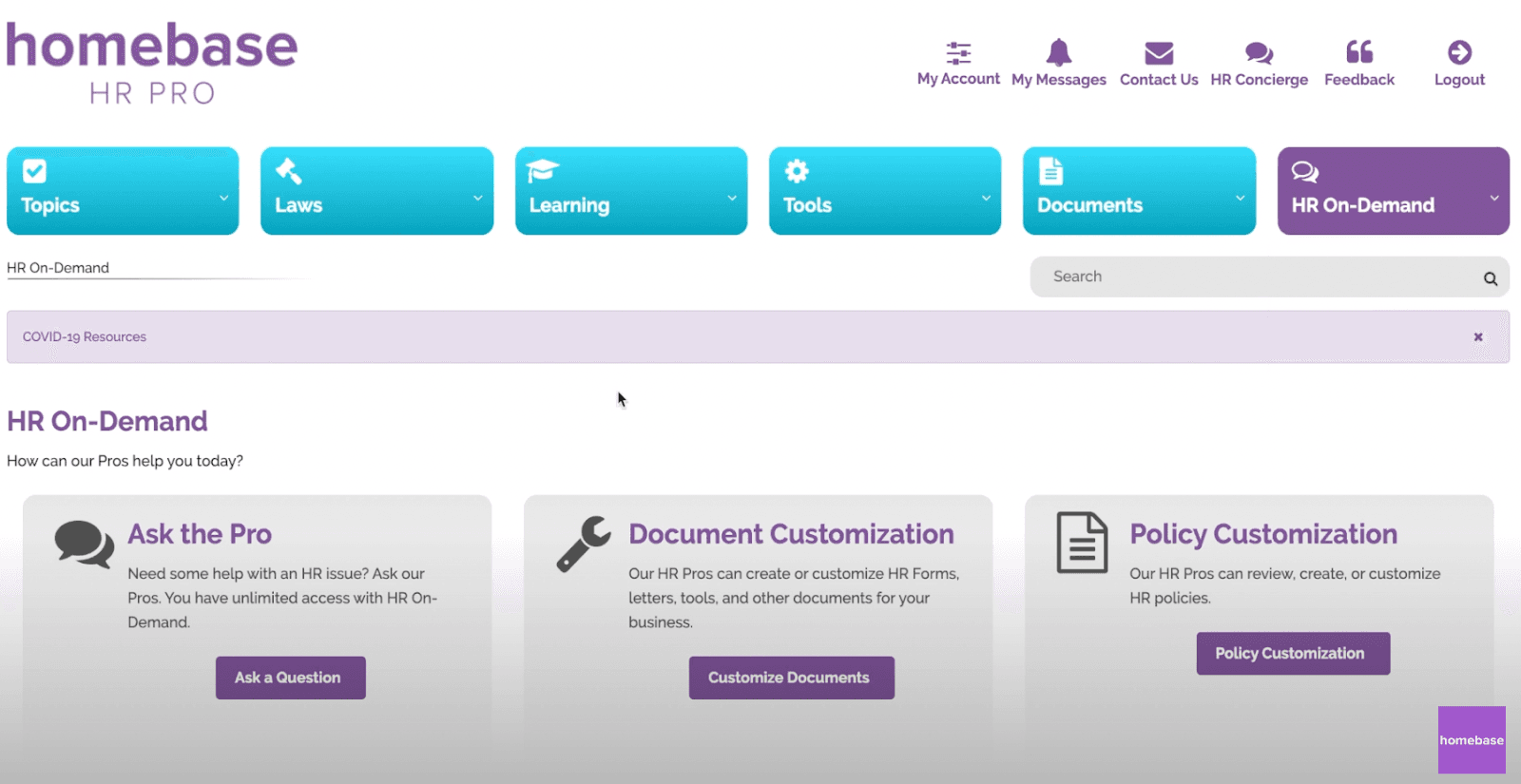The width and height of the screenshot is (1521, 784).
Task: Open My Account sliders icon
Action: pyautogui.click(x=958, y=52)
